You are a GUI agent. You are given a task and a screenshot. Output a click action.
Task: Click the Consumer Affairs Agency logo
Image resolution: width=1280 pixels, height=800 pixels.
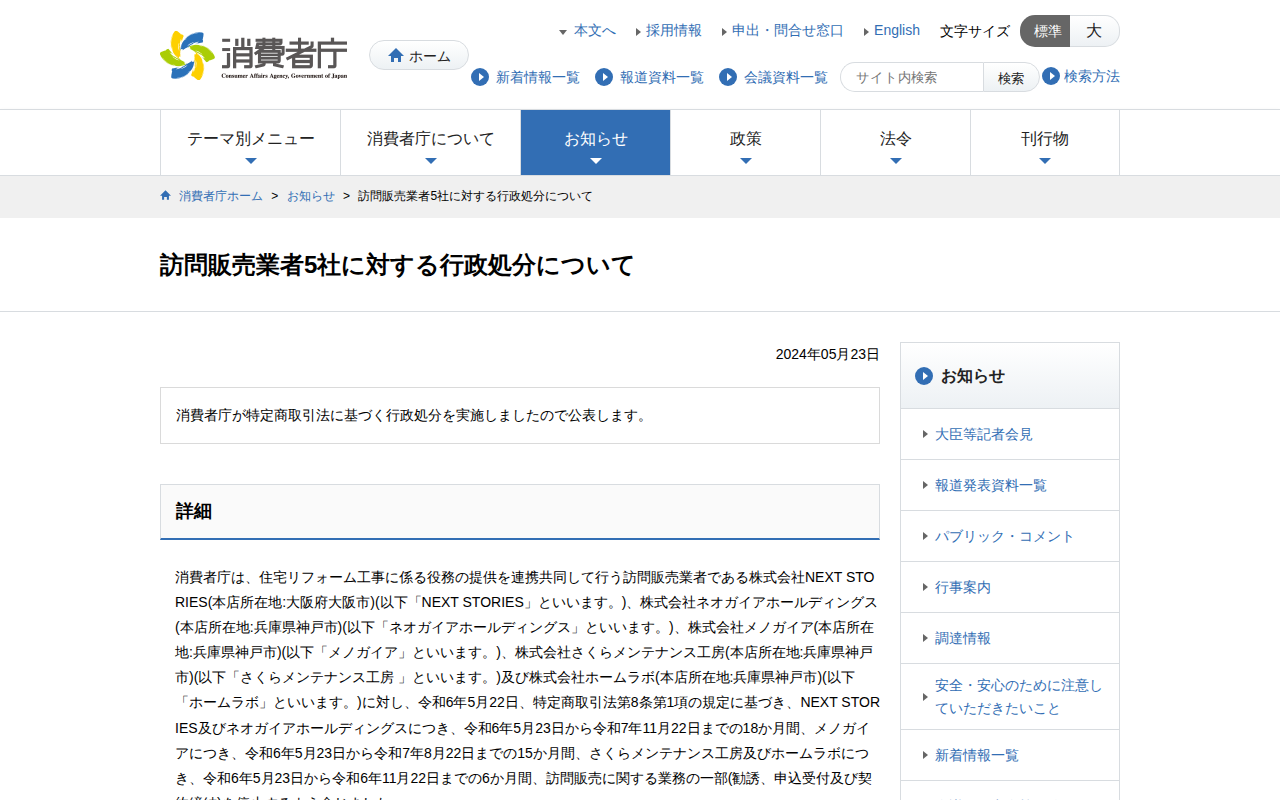click(254, 55)
